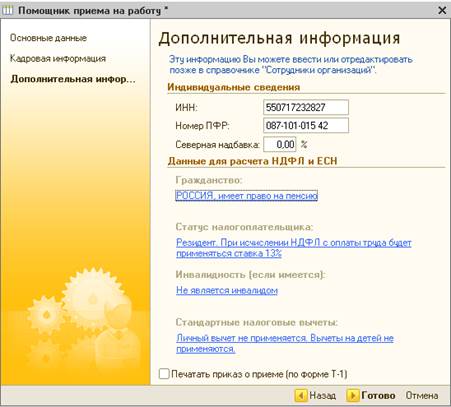Screen dimensions: 451x407
Task: Click the Готово button label
Action: 378,396
